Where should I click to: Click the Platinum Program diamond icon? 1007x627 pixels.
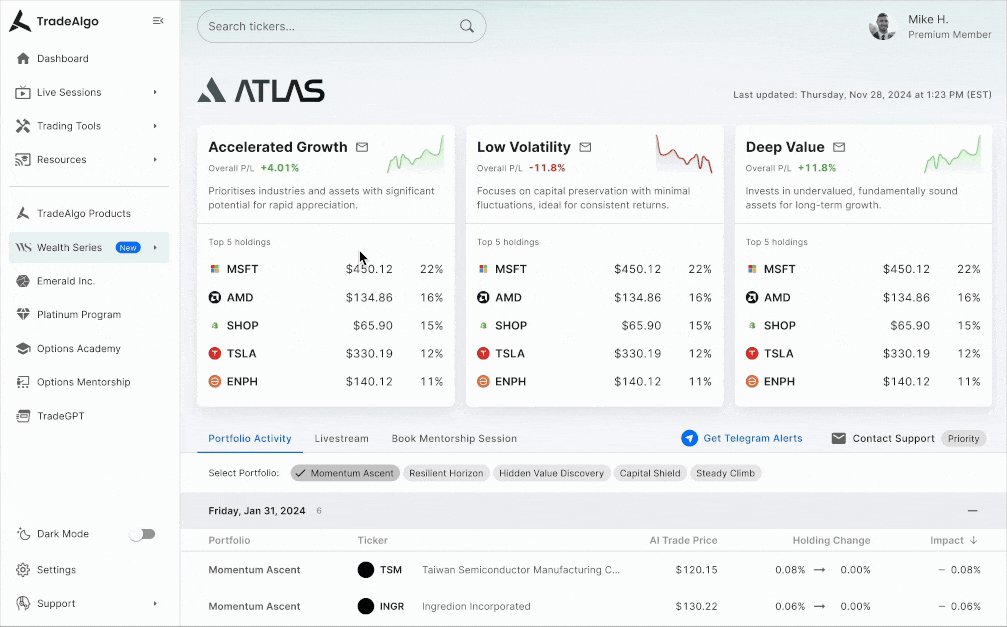[23, 315]
